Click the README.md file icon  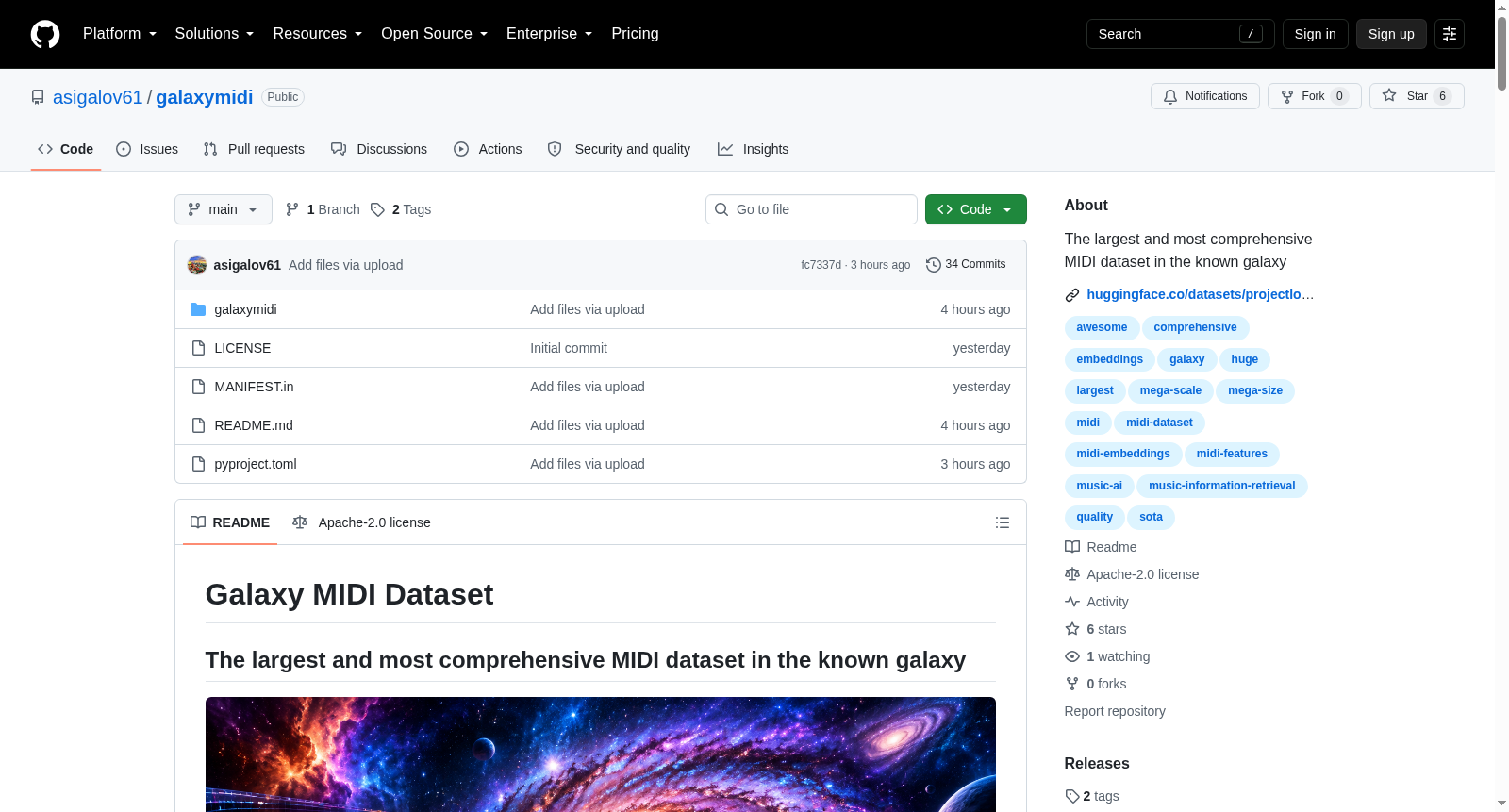point(198,425)
